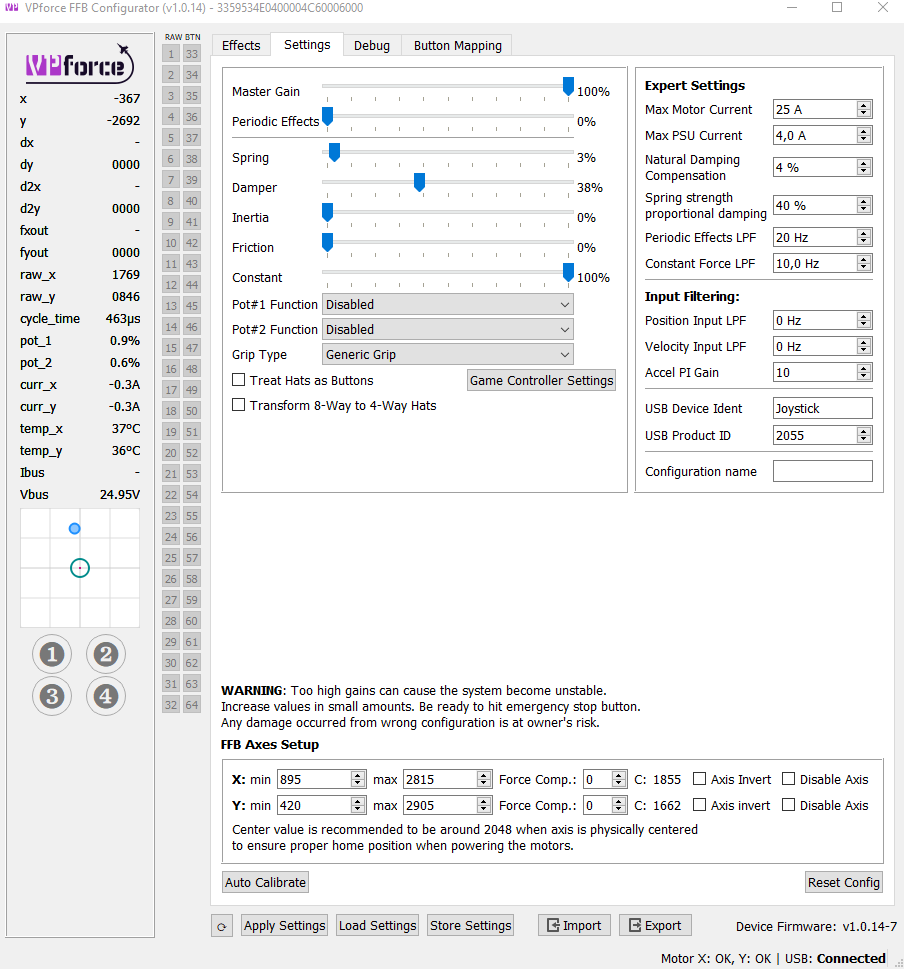The image size is (904, 969).
Task: Click the refresh icon button beside Apply Settings
Action: click(x=222, y=926)
